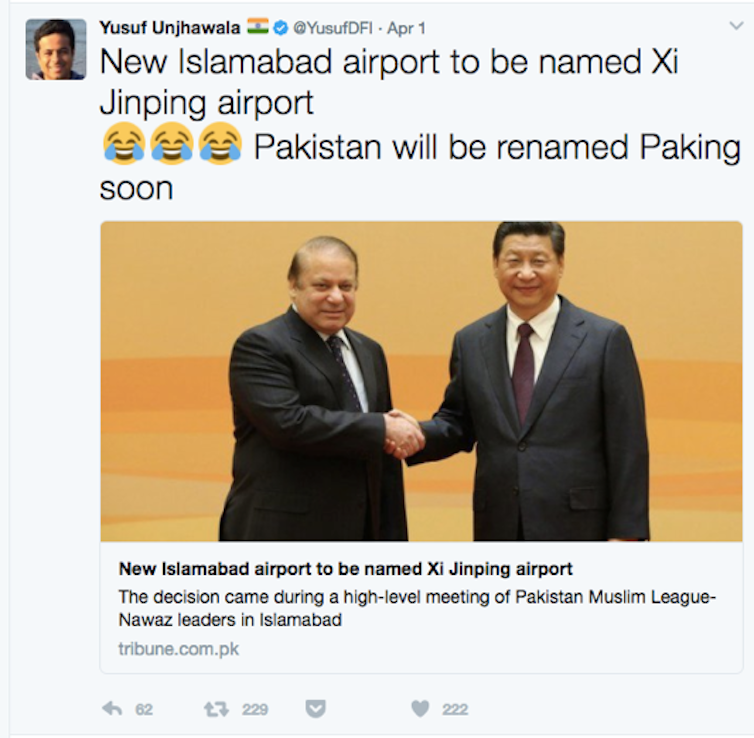Open the article's handshake photo preview
Screen dimensions: 754x738
[x=421, y=381]
